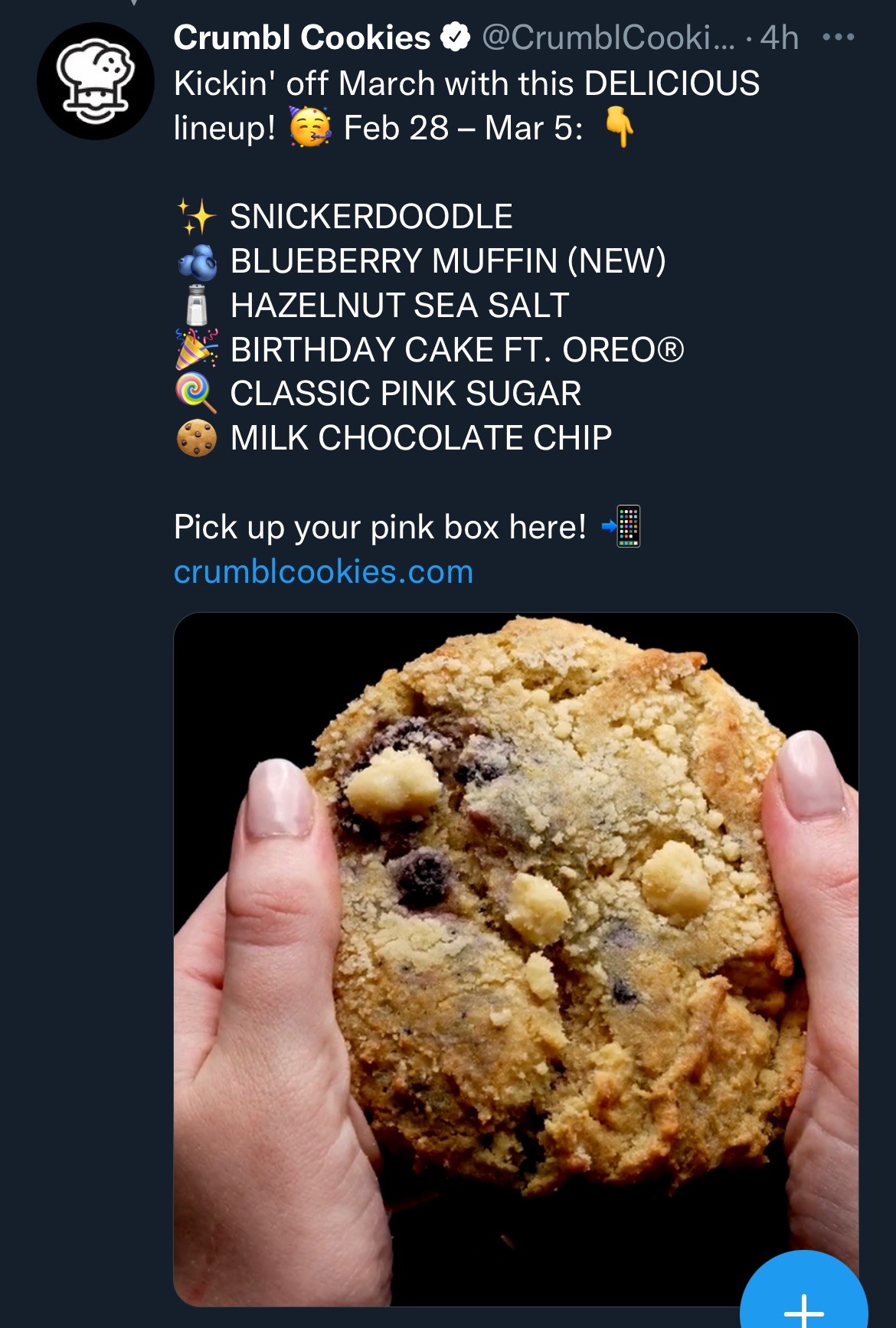Tap the @CrumblCooki... handle

tap(608, 37)
